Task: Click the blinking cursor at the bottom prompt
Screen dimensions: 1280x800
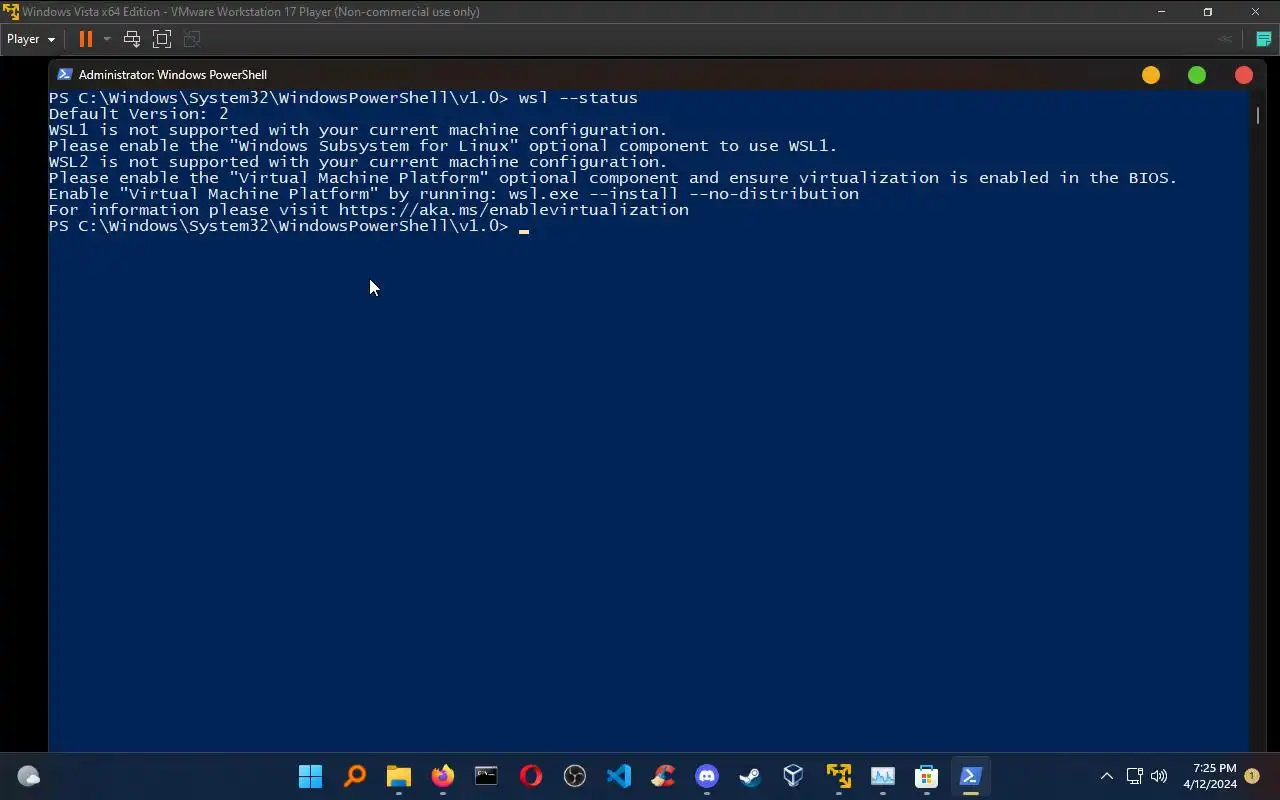Action: coord(523,230)
